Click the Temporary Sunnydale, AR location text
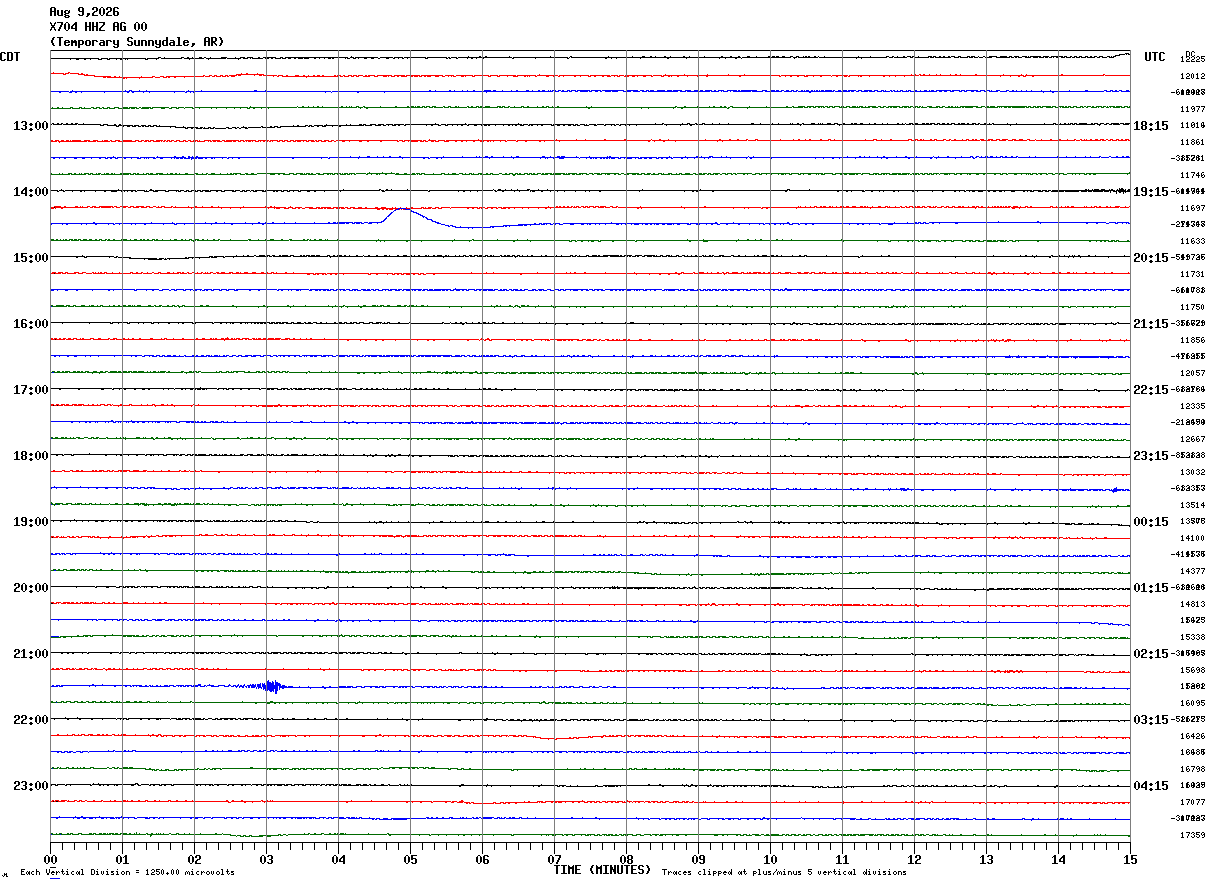Image resolution: width=1210 pixels, height=886 pixels. pos(137,42)
